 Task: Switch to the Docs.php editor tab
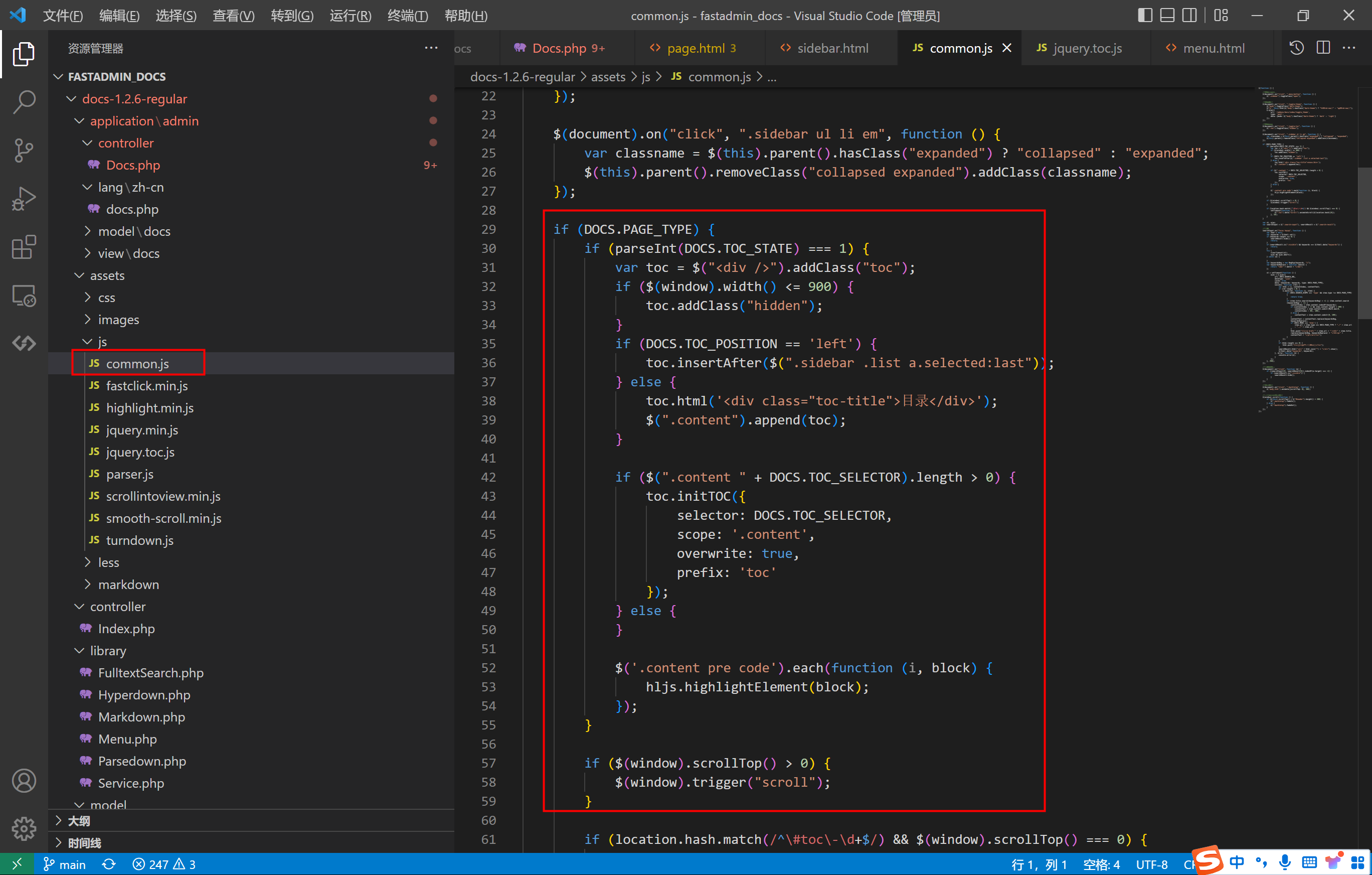tap(567, 49)
